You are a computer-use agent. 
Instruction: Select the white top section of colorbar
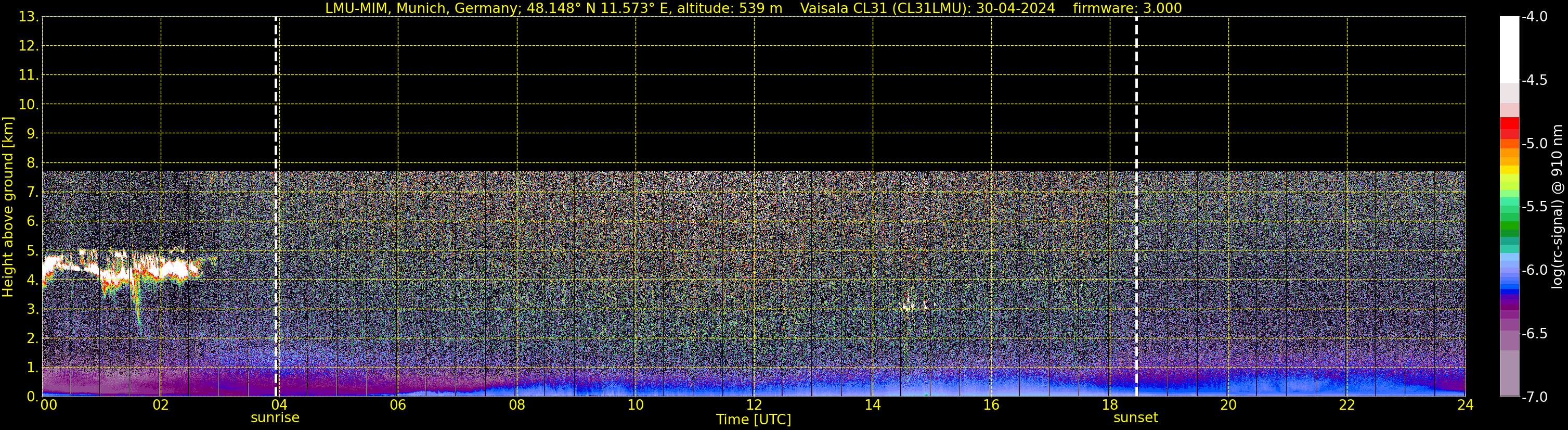point(1509,49)
